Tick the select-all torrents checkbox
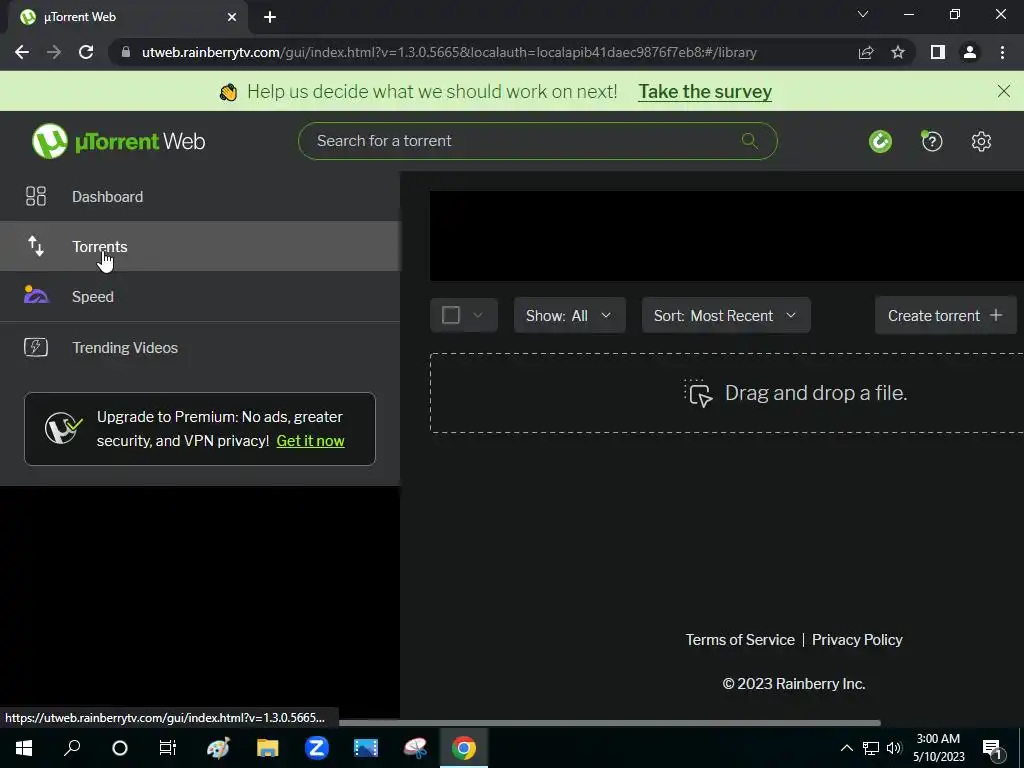The height and width of the screenshot is (768, 1024). [x=451, y=315]
